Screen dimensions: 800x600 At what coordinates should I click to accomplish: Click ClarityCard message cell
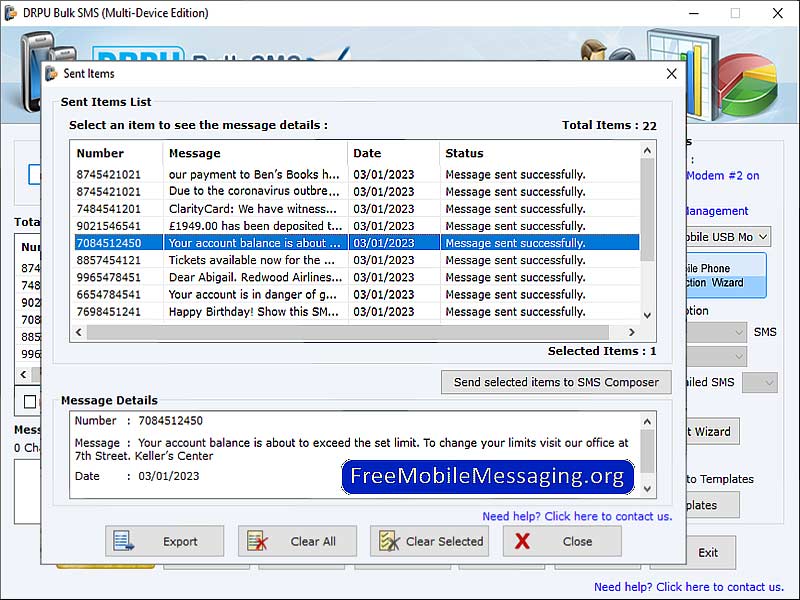(253, 209)
